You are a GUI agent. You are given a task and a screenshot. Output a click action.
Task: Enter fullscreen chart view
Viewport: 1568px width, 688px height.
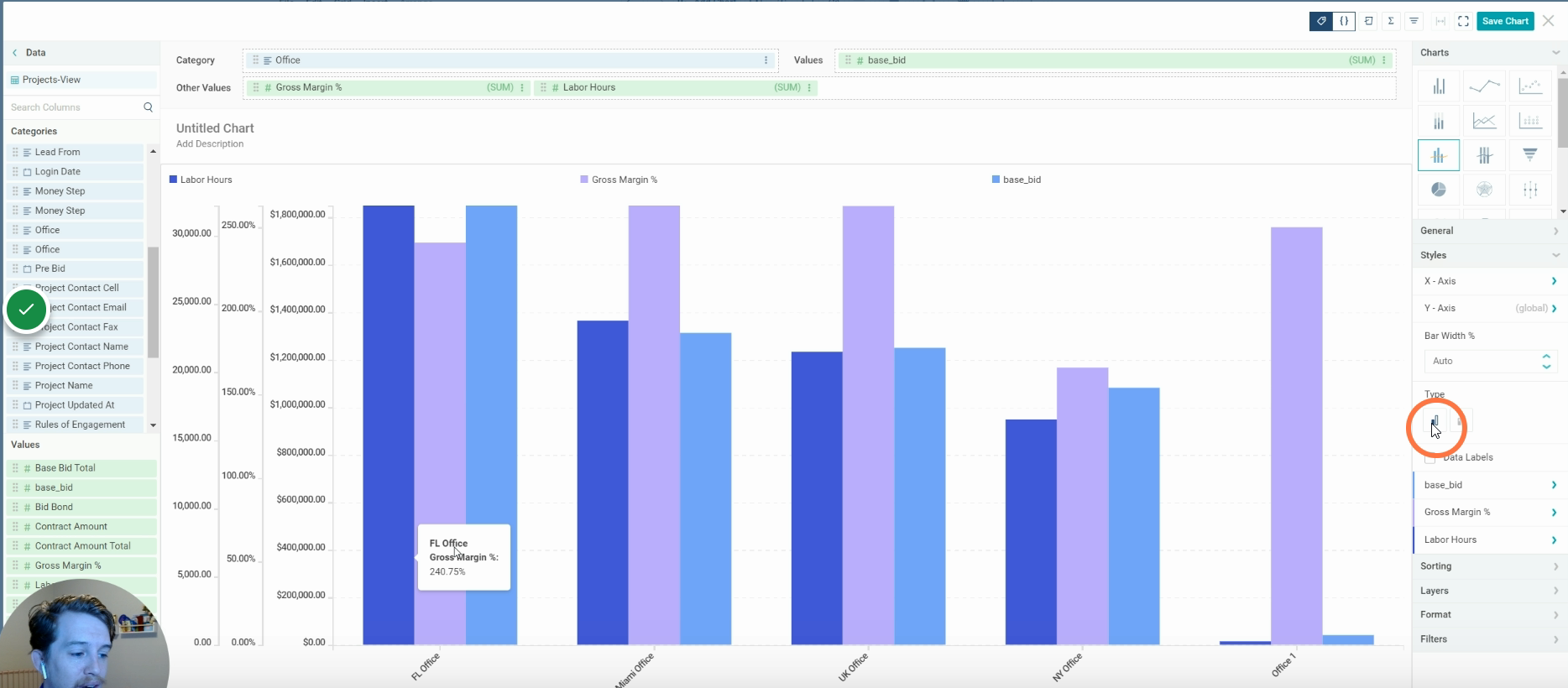tap(1463, 21)
